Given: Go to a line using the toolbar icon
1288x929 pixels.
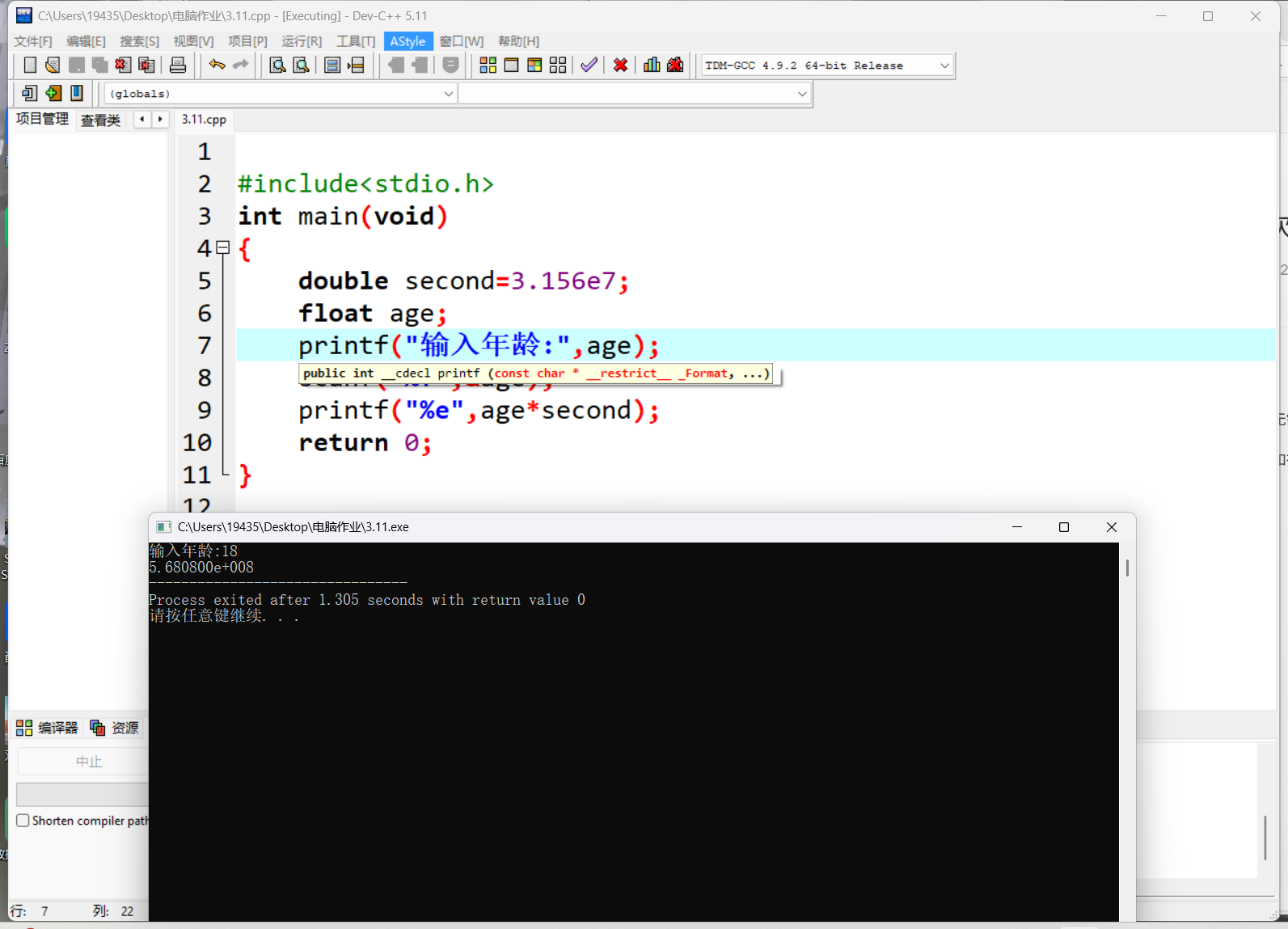Looking at the screenshot, I should click(x=356, y=65).
